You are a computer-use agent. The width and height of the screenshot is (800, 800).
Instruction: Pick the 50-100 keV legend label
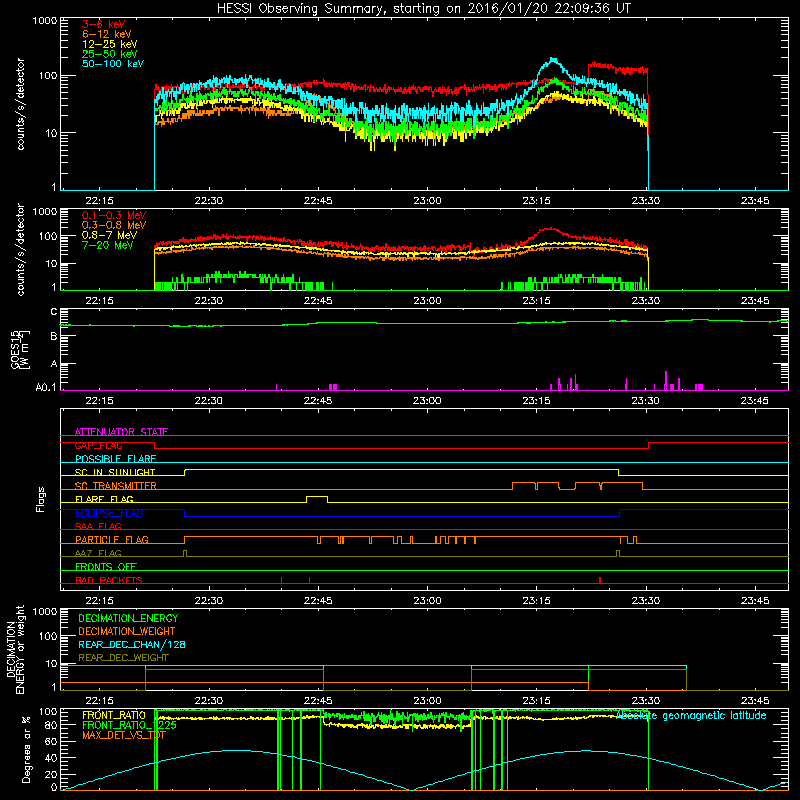pyautogui.click(x=112, y=64)
